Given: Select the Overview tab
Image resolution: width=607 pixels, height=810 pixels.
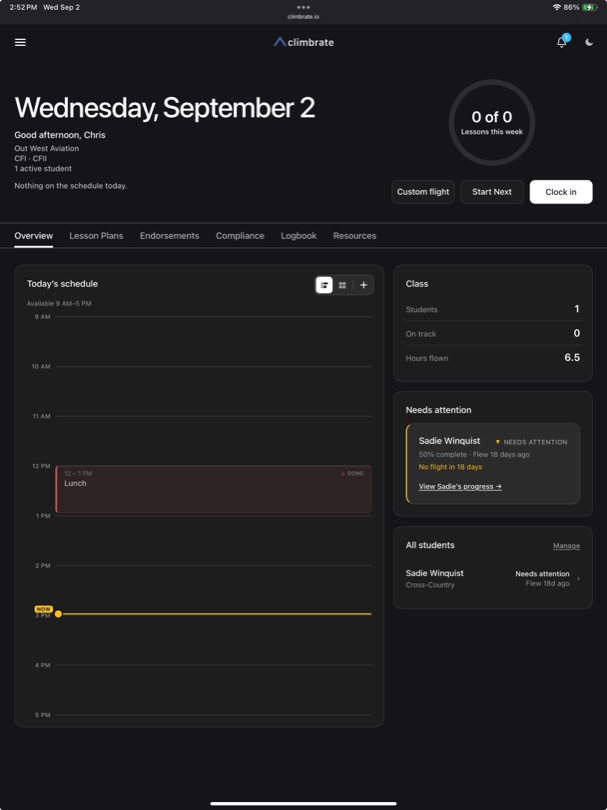Looking at the screenshot, I should coord(34,236).
